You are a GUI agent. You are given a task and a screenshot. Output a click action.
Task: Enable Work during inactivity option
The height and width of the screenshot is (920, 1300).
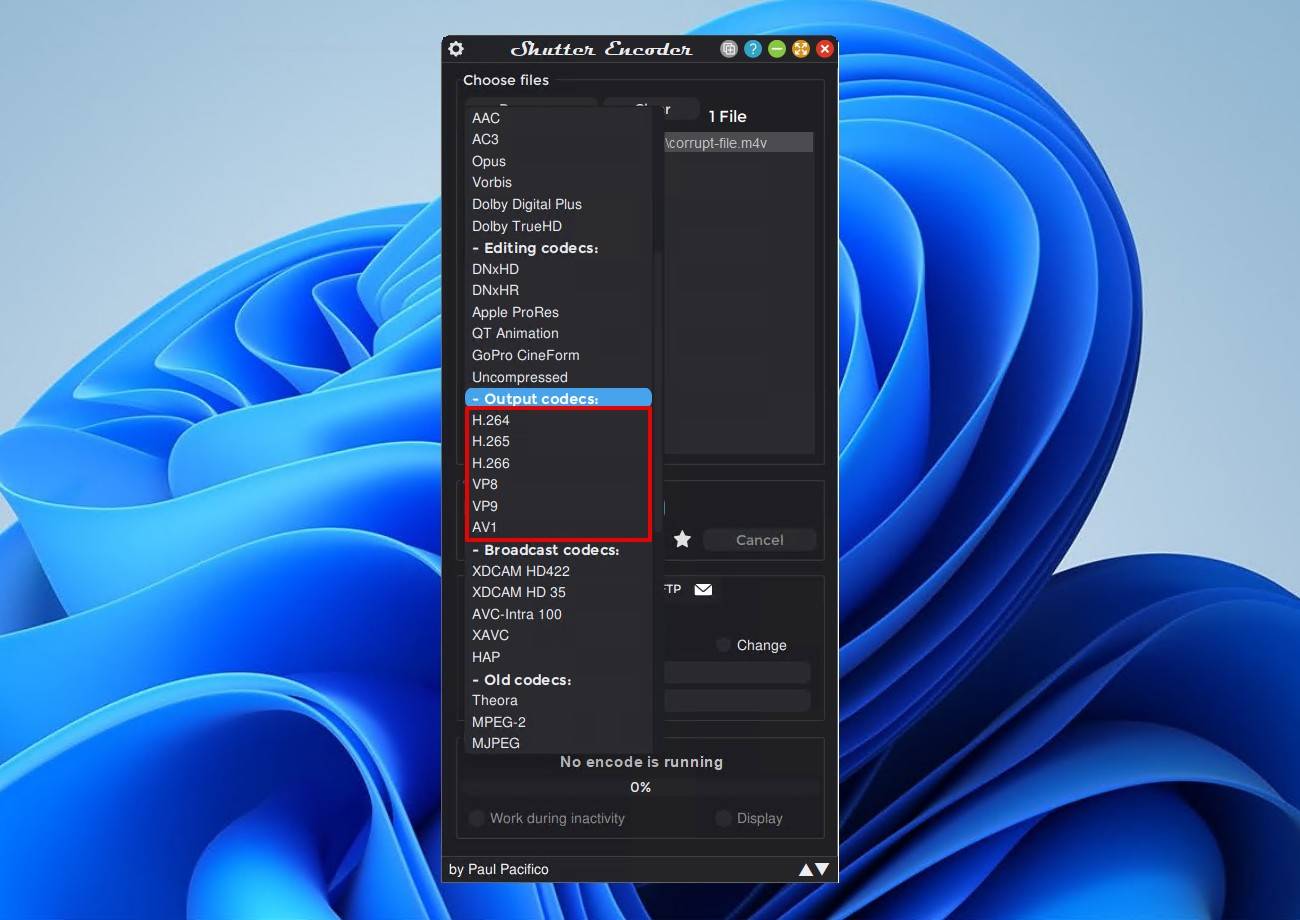tap(548, 818)
